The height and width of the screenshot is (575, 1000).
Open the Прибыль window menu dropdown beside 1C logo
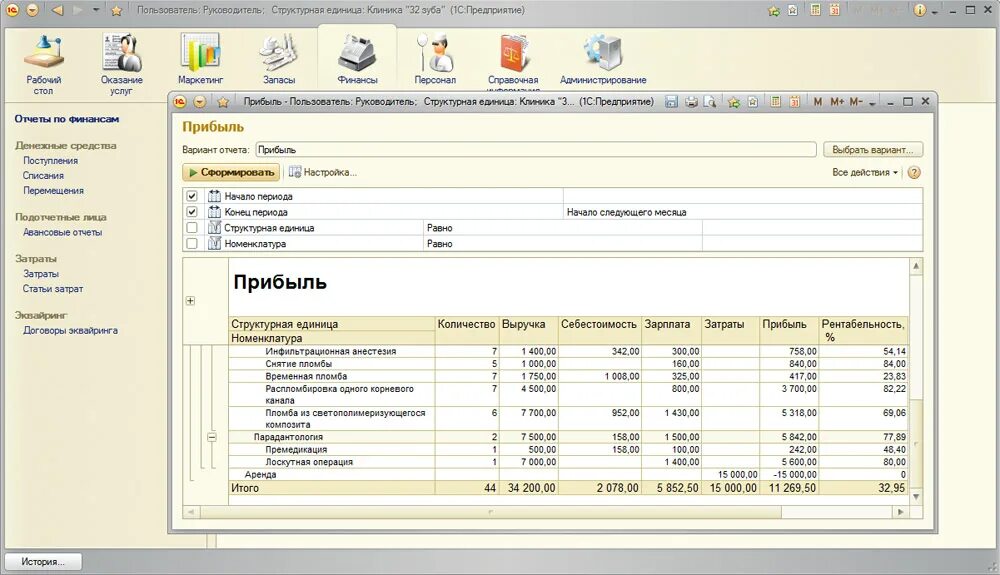(200, 101)
